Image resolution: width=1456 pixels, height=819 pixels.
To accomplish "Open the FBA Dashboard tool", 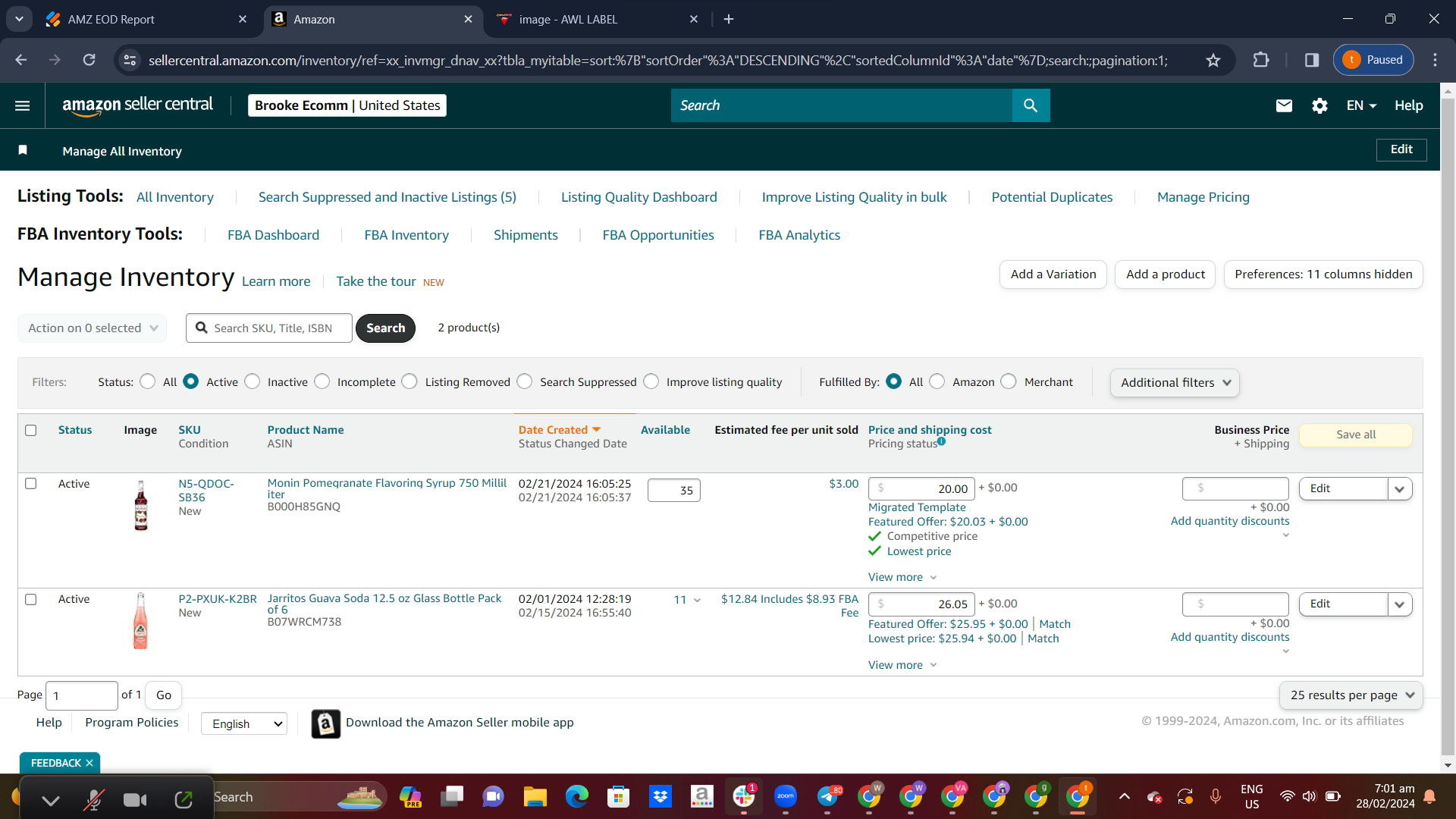I will (274, 235).
